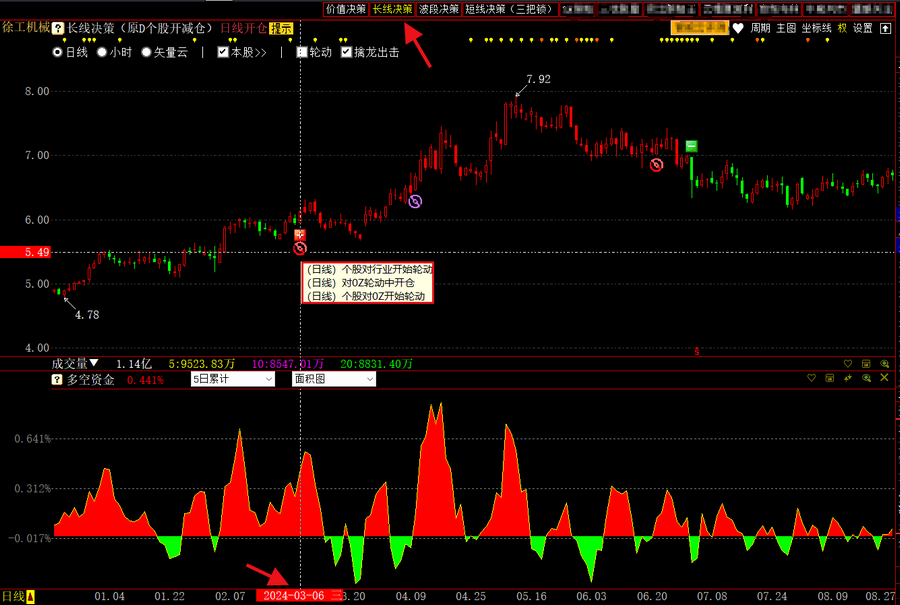Image resolution: width=900 pixels, height=605 pixels.
Task: Click the up-arrow icon beside 设置
Action: click(885, 29)
